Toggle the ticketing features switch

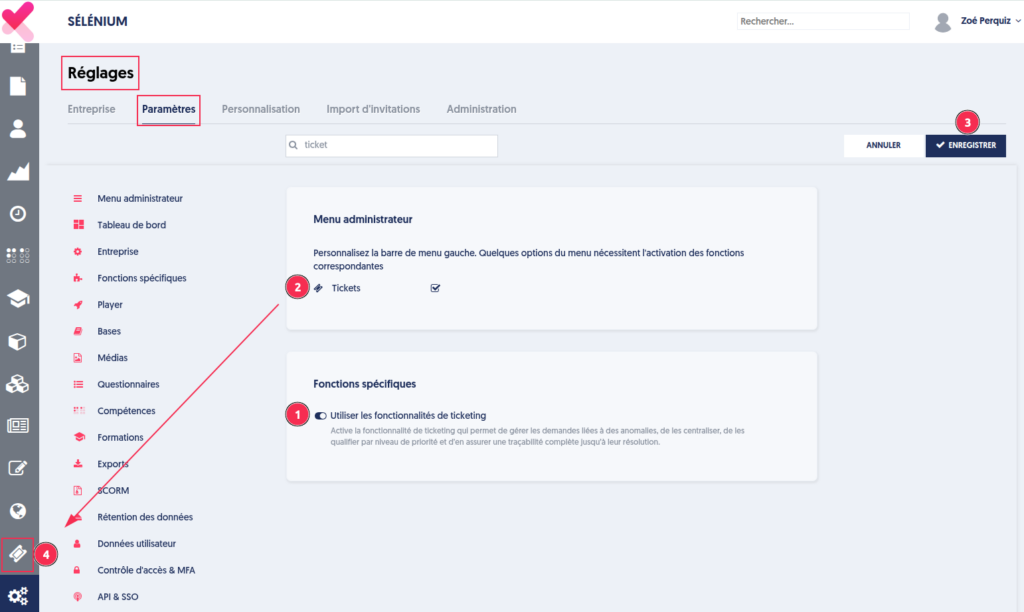point(320,415)
